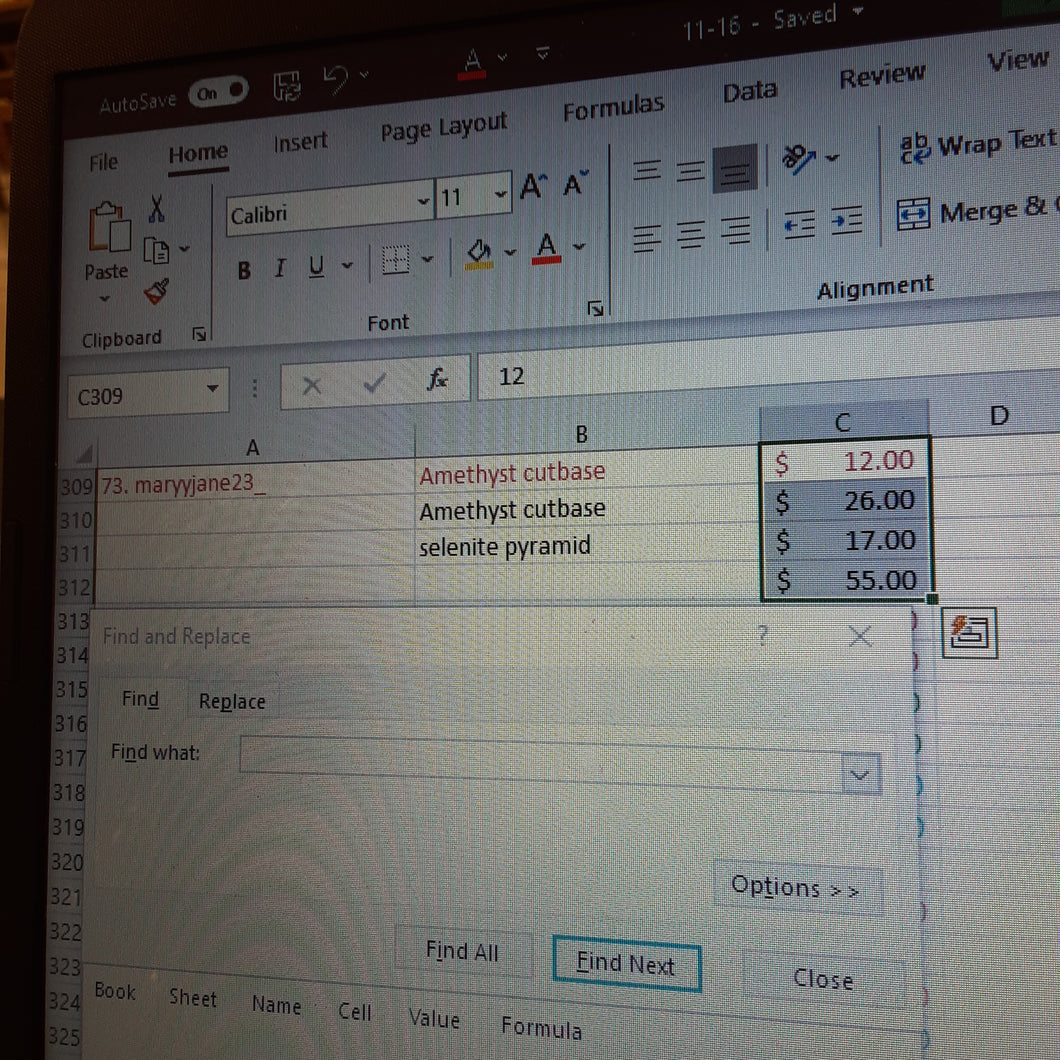This screenshot has width=1060, height=1060.
Task: Open the Font settings dialog launcher
Action: [595, 308]
